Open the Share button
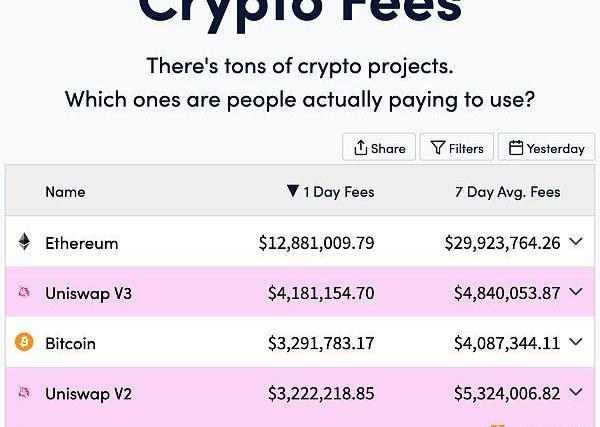The width and height of the screenshot is (600, 427). pyautogui.click(x=379, y=147)
